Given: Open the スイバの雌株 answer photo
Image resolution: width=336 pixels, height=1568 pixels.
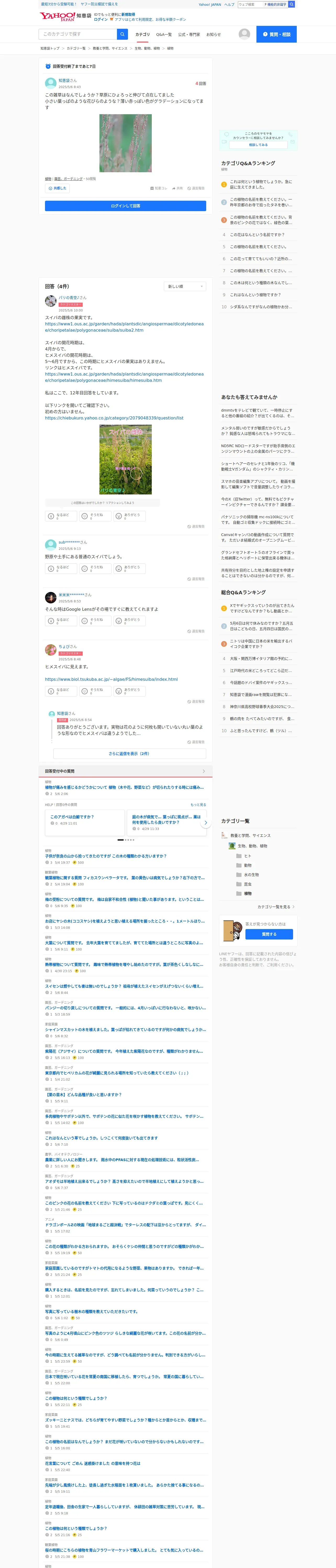Looking at the screenshot, I should (x=126, y=460).
